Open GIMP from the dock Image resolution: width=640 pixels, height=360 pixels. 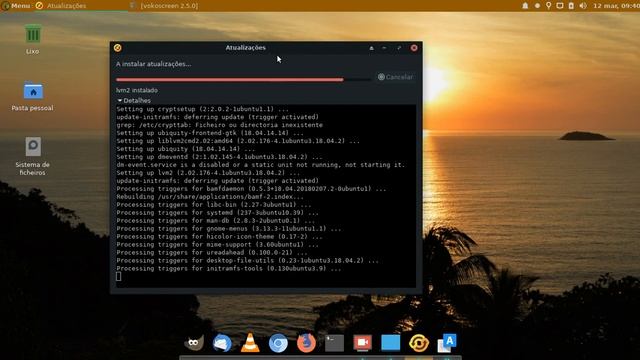point(194,343)
